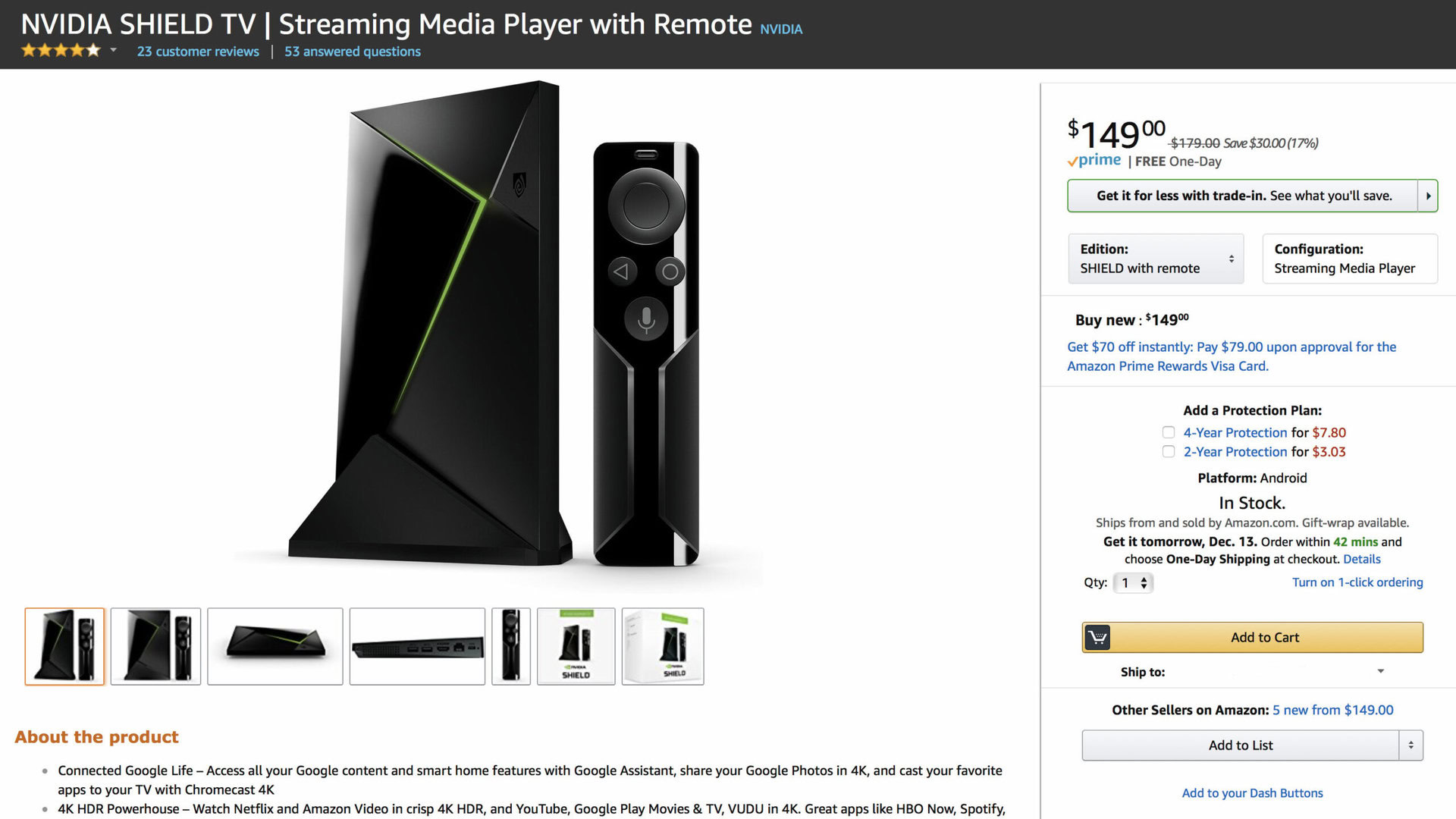Expand the Add to List arrow menu
Screen dimensions: 1456x819
click(x=1410, y=745)
